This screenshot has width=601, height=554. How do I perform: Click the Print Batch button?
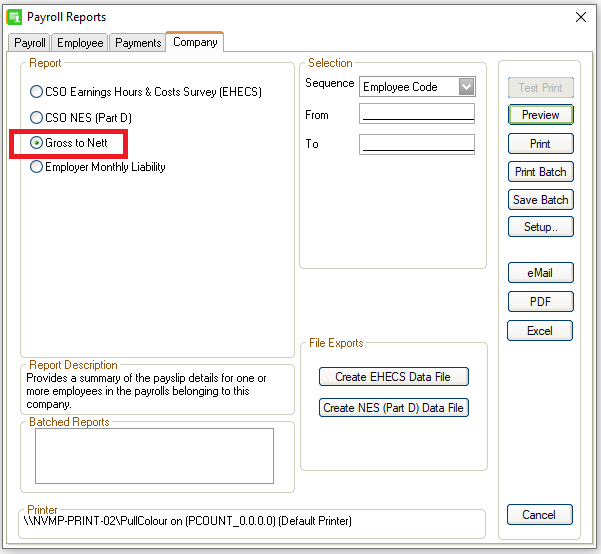(x=540, y=172)
